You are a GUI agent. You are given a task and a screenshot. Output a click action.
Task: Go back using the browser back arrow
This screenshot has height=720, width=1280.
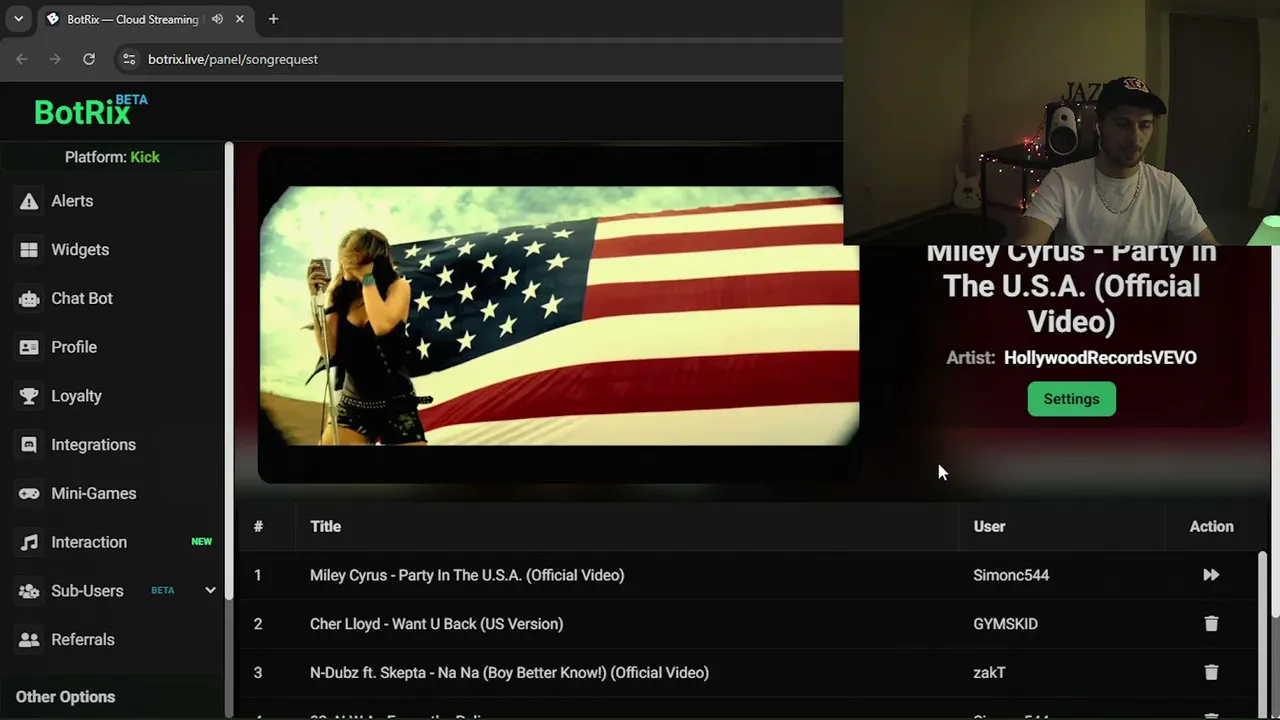22,59
